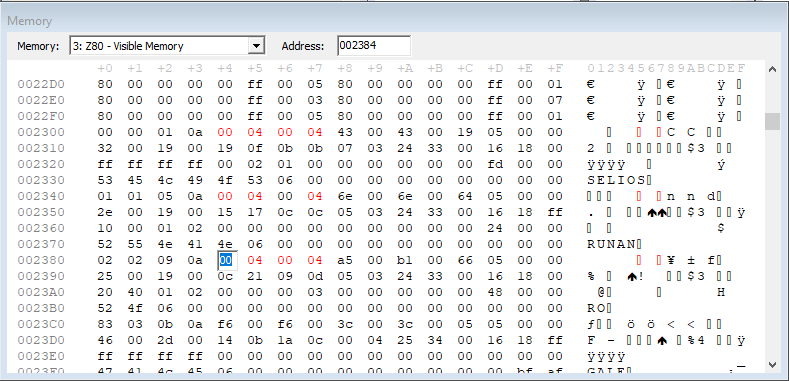Click the scrollbar down arrow in the memory view
789x381 pixels.
click(x=772, y=364)
